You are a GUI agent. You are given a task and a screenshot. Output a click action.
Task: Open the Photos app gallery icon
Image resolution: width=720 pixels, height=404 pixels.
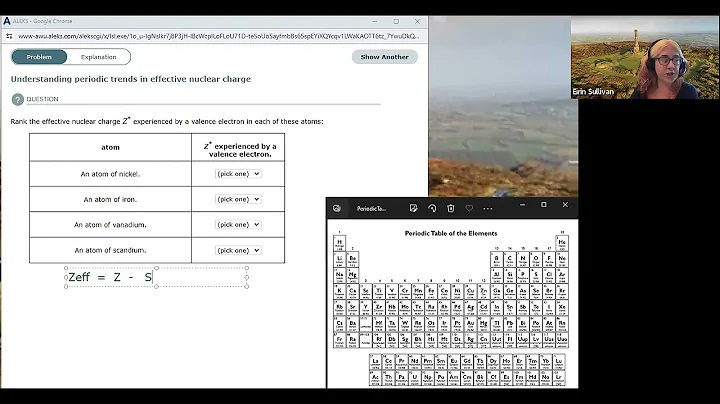point(337,208)
